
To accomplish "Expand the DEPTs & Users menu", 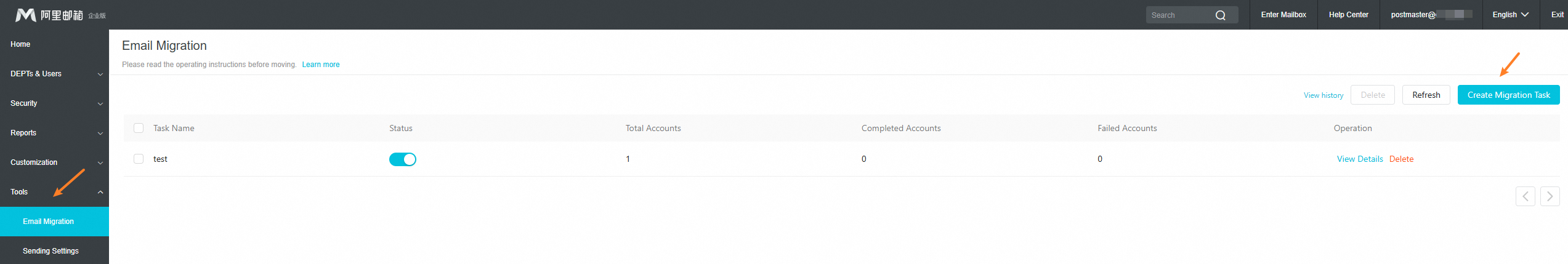I will coord(54,74).
